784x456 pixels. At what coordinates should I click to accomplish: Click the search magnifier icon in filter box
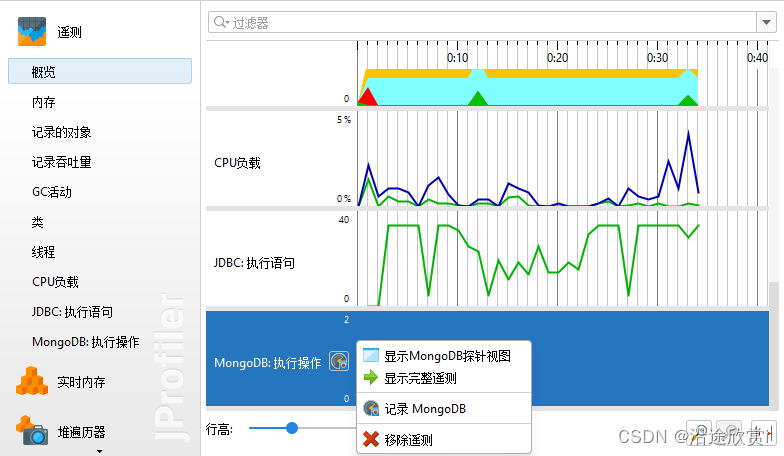tap(221, 22)
